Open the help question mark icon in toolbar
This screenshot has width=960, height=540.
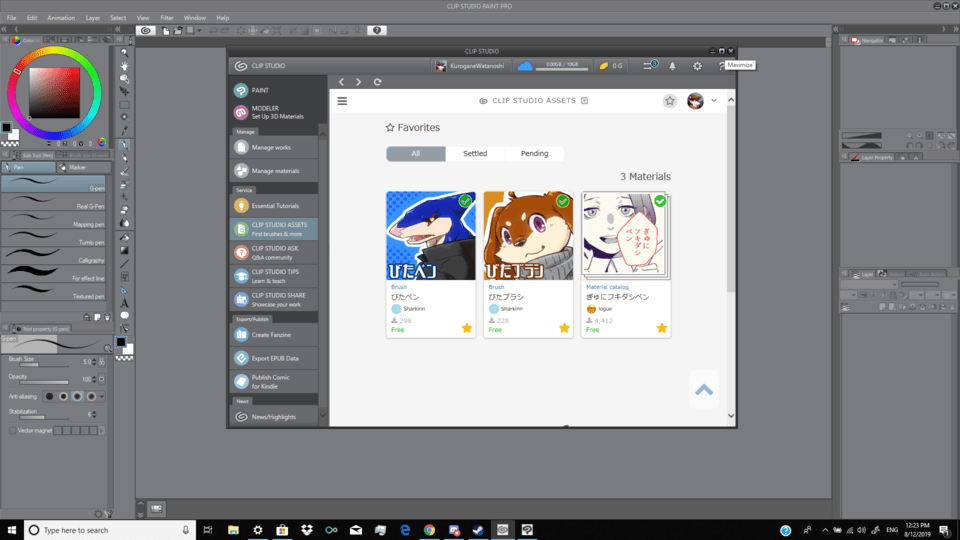click(377, 31)
